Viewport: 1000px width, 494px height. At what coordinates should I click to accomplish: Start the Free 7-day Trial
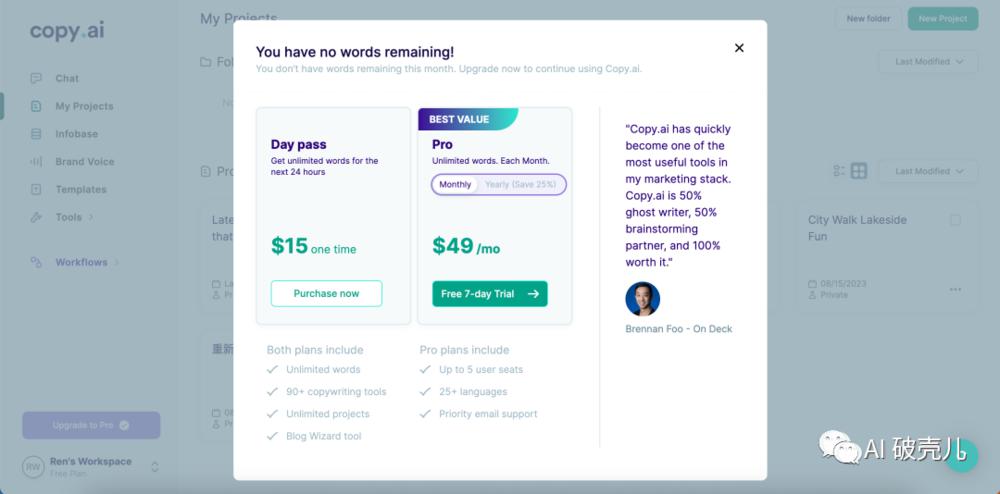click(490, 293)
